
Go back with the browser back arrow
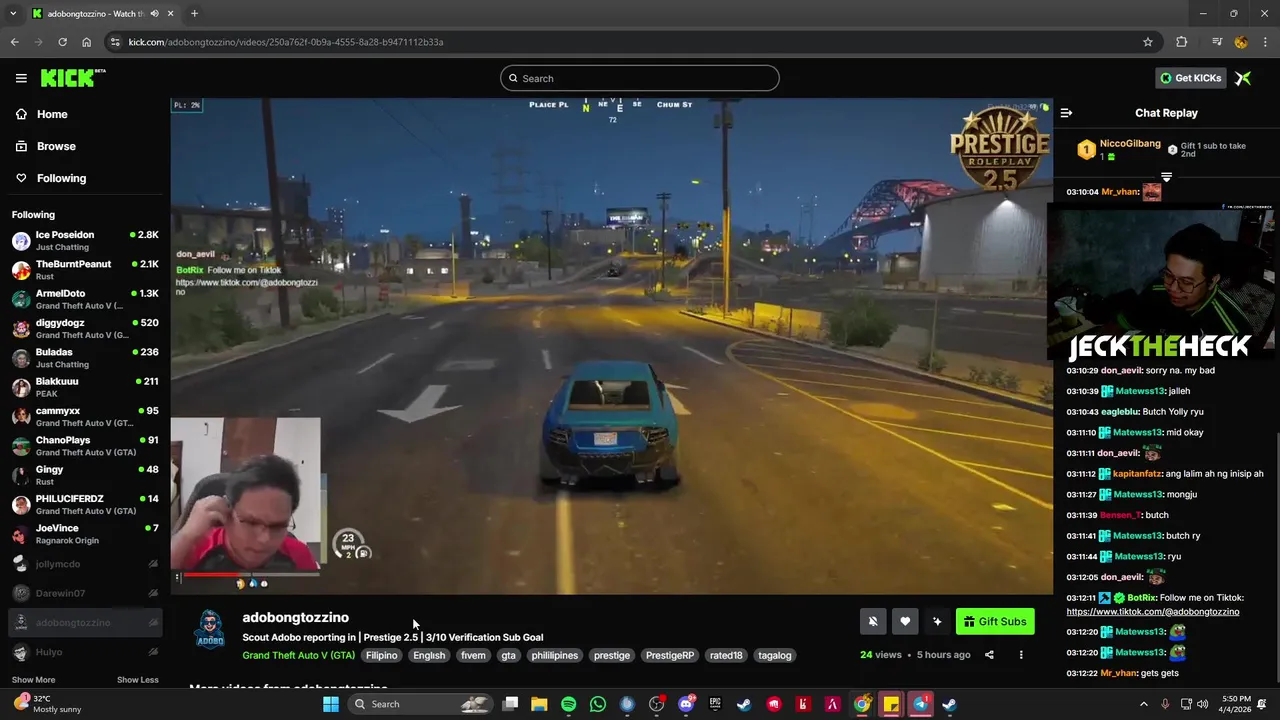click(x=14, y=42)
